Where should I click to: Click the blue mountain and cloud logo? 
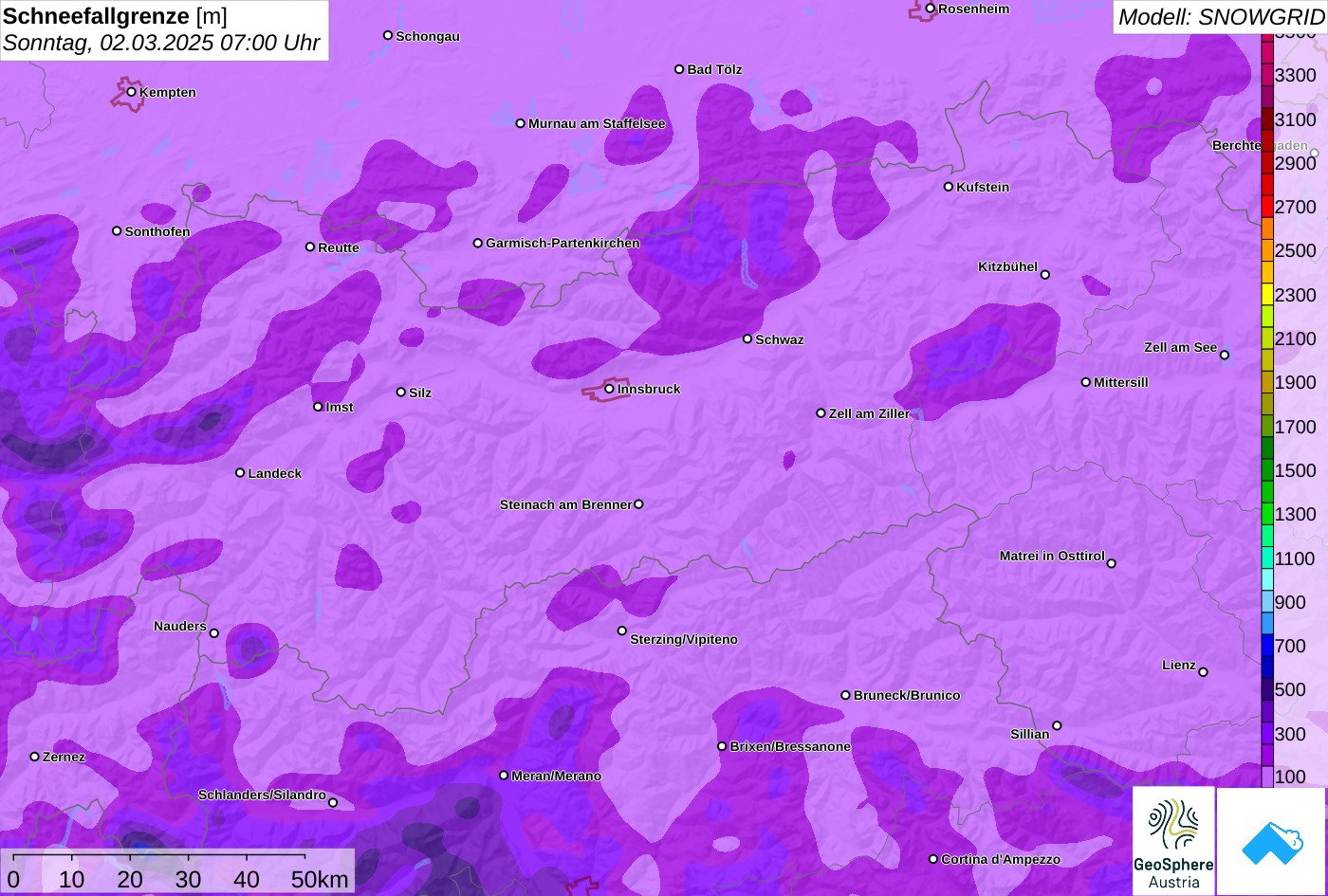pyautogui.click(x=1271, y=842)
